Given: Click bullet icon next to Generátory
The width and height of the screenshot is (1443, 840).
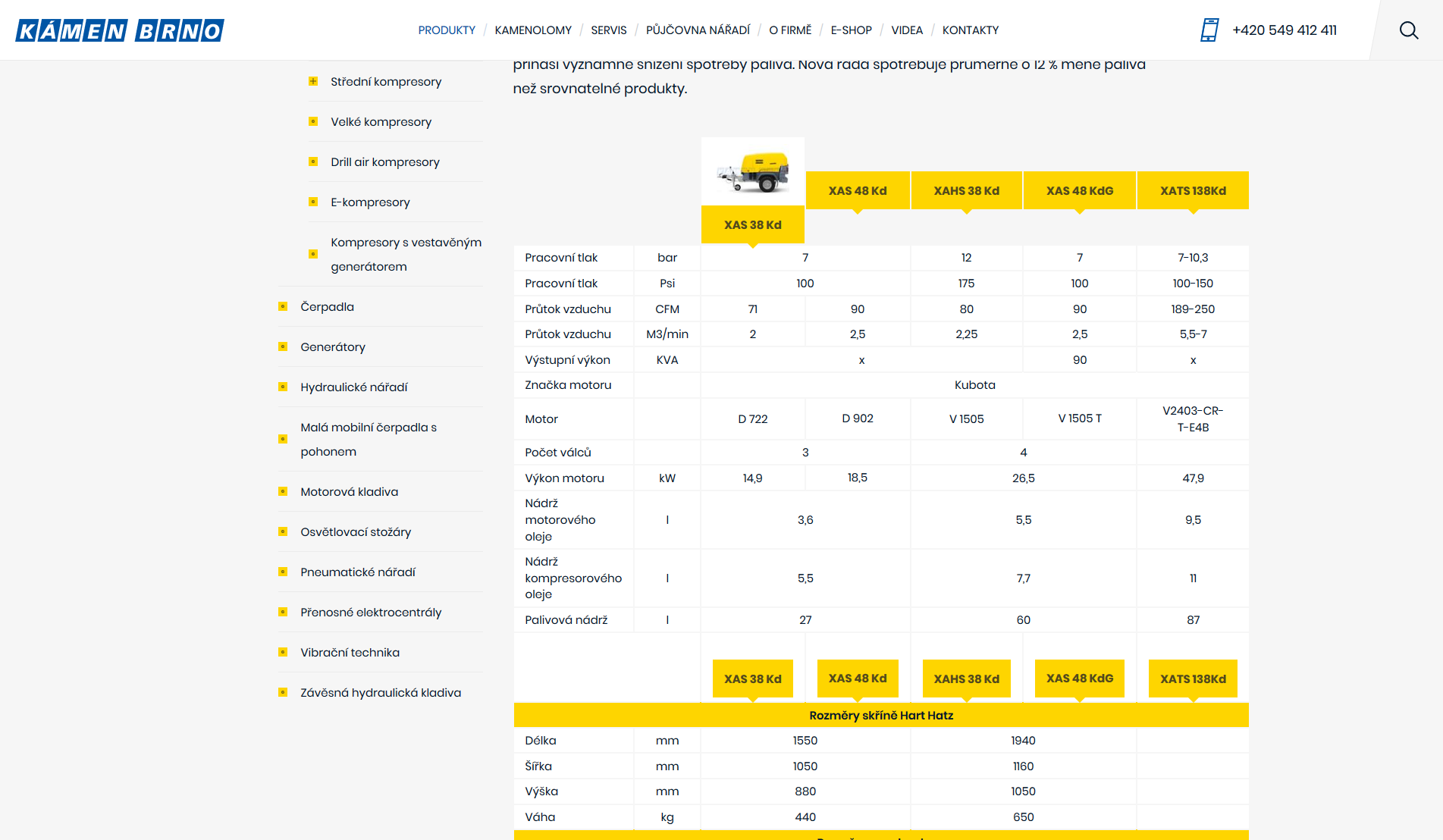Looking at the screenshot, I should pyautogui.click(x=283, y=346).
